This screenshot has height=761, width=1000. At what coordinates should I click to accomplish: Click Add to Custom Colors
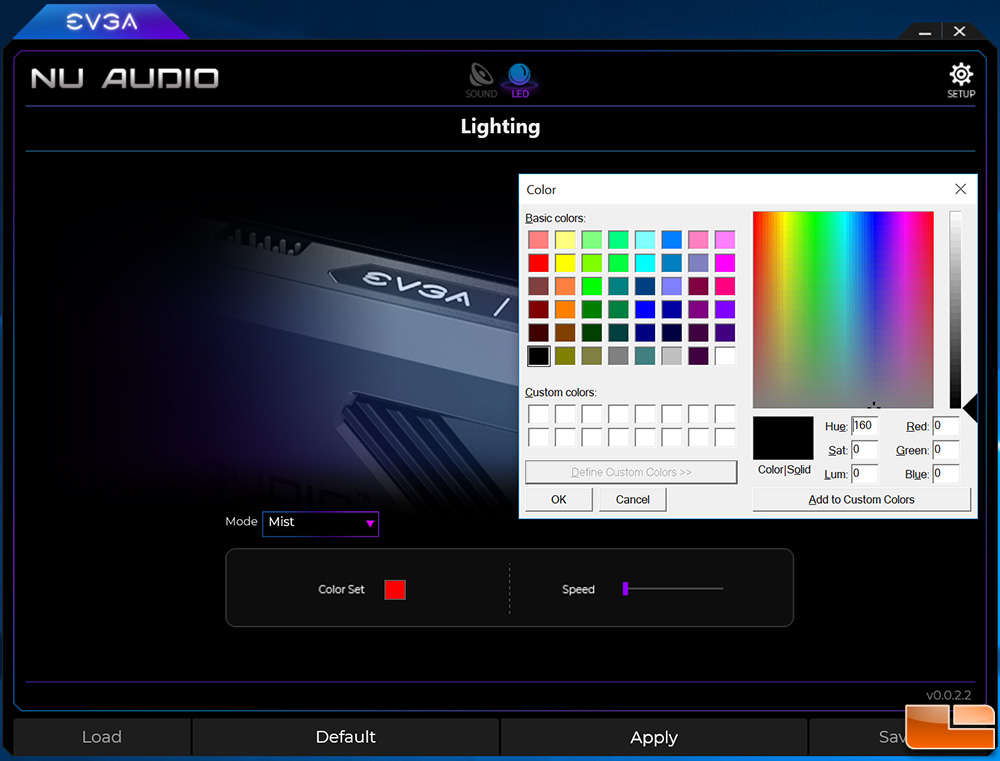[862, 499]
